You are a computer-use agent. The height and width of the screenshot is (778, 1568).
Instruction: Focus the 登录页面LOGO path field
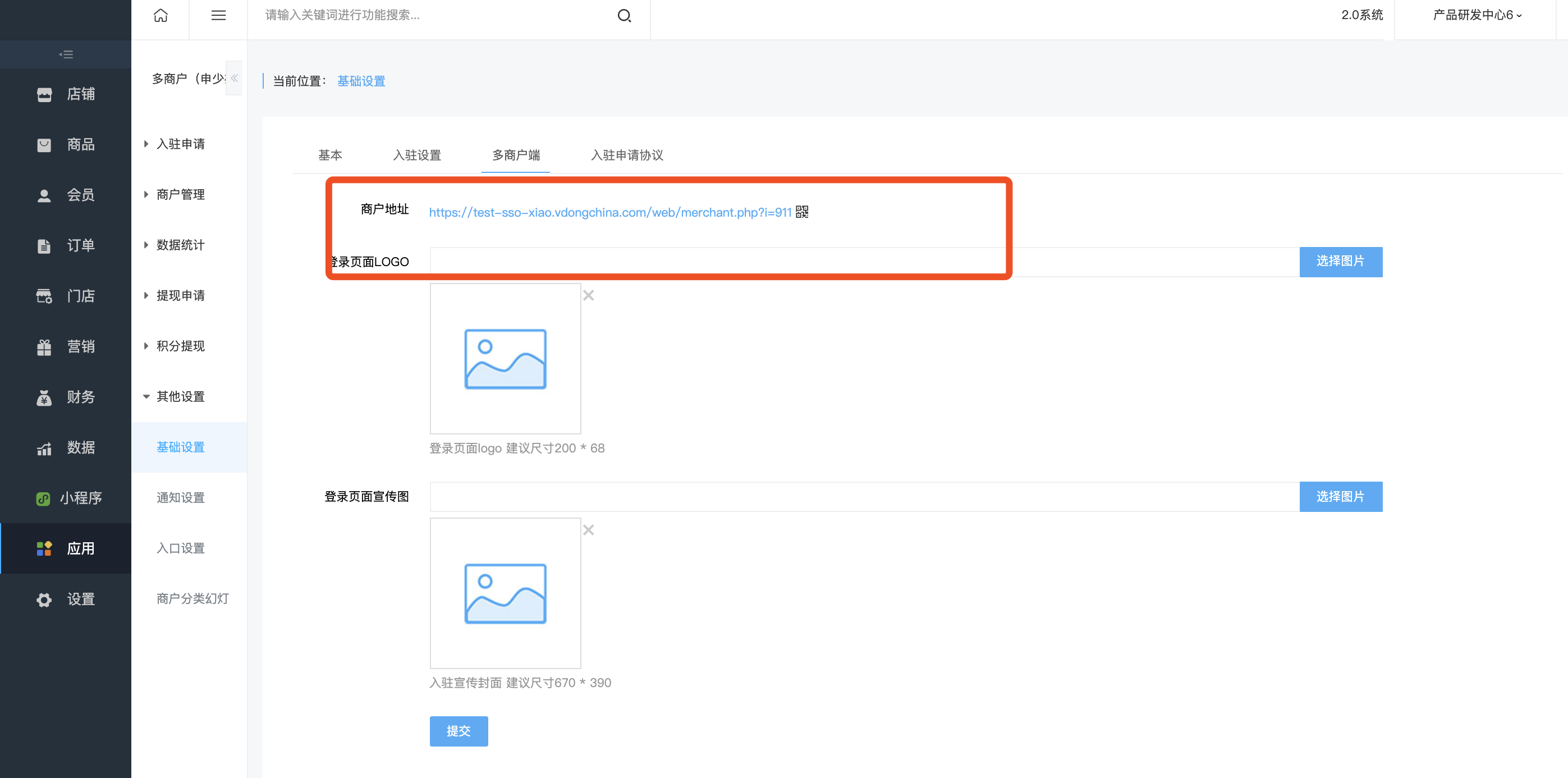[864, 262]
